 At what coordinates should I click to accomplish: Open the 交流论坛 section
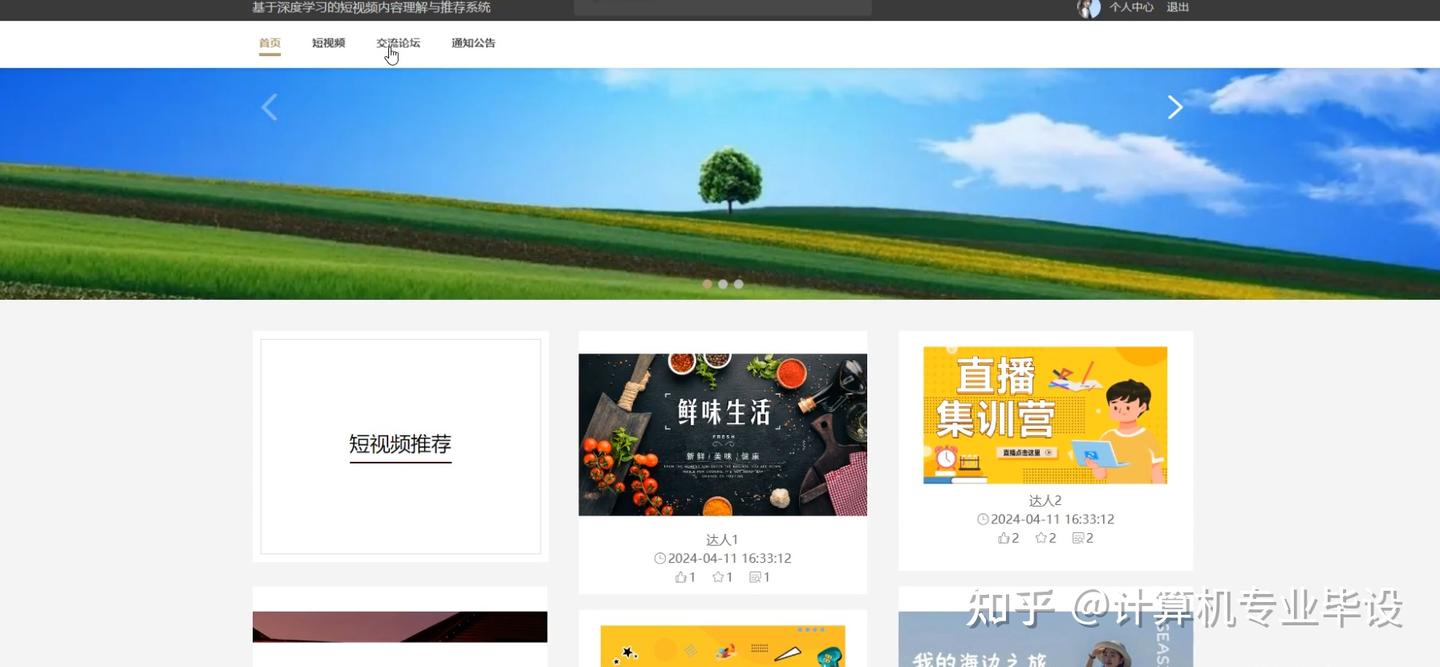point(398,43)
